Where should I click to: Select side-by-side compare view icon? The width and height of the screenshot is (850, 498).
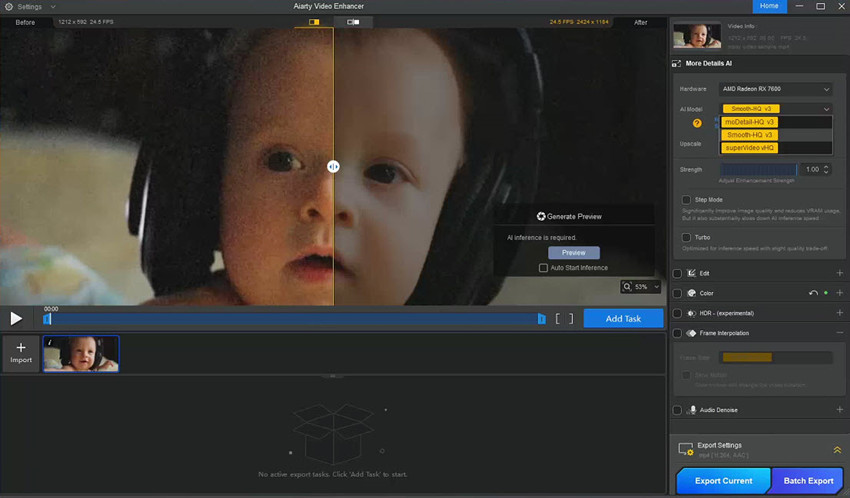pos(353,22)
